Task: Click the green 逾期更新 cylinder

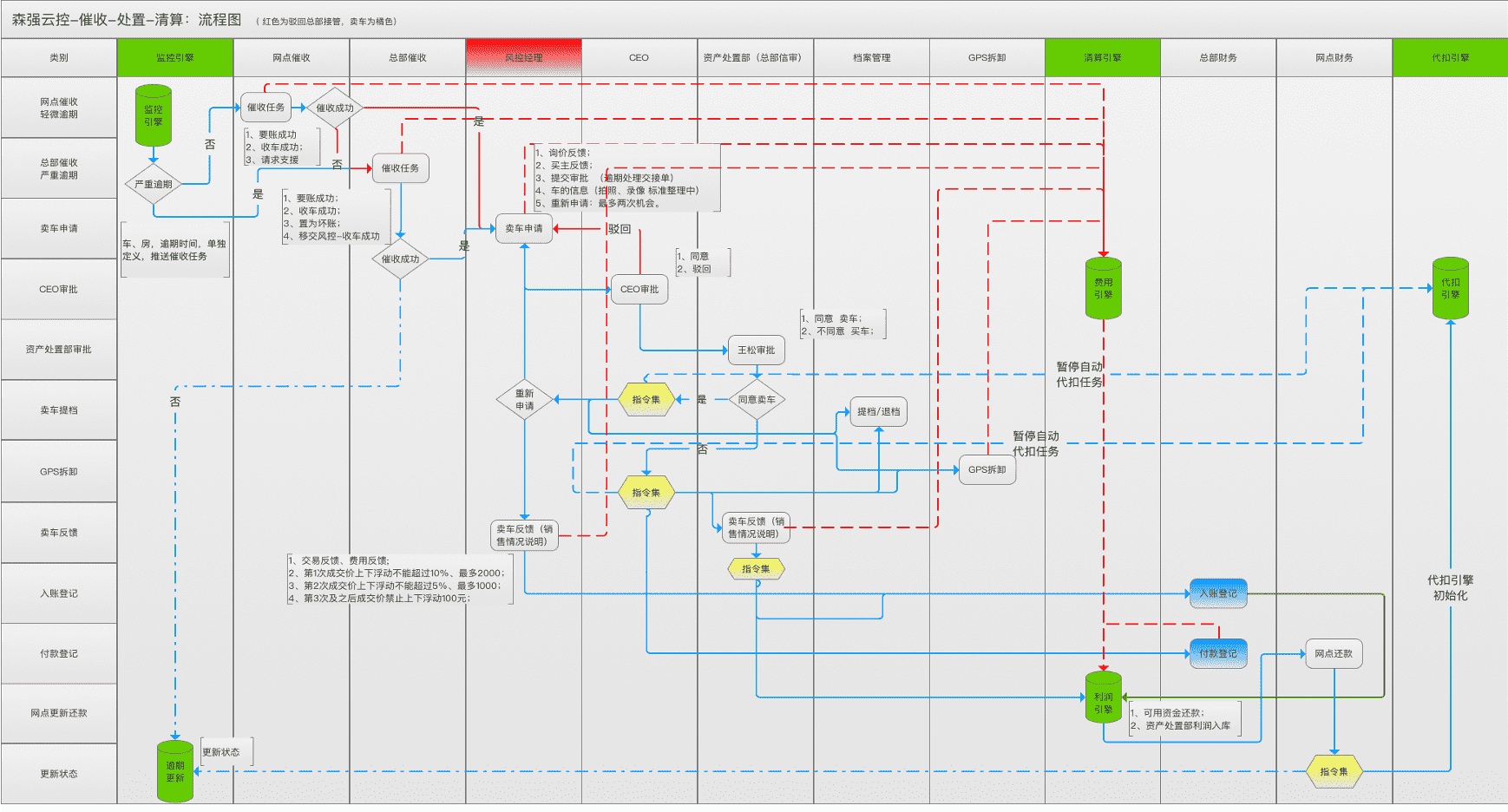Action: click(175, 771)
